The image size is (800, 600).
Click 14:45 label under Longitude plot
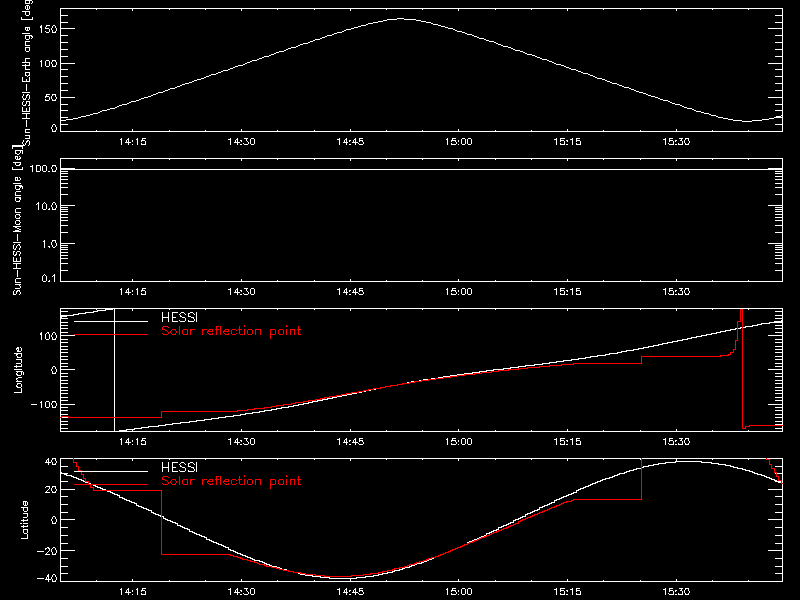351,441
